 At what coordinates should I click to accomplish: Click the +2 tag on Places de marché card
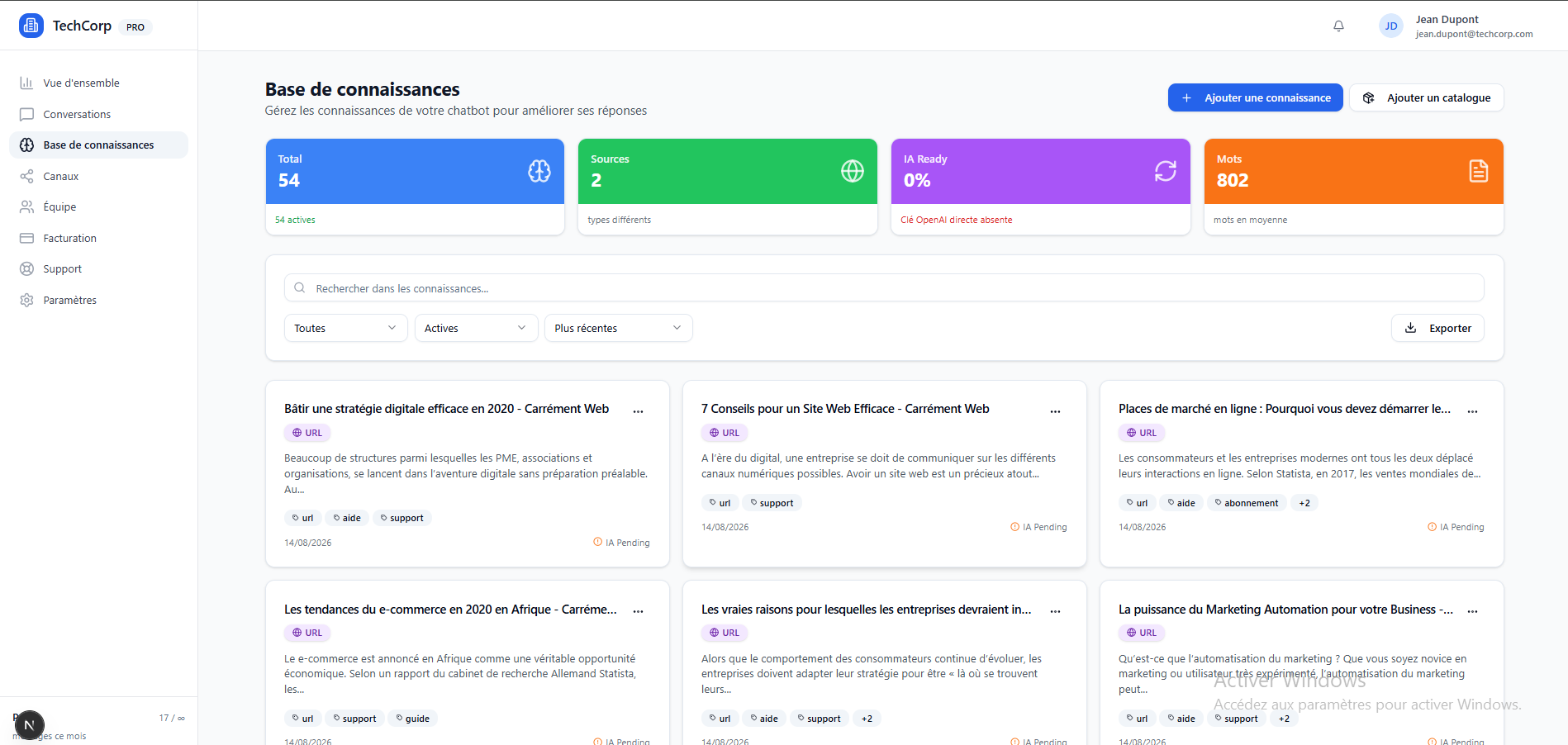click(1304, 503)
